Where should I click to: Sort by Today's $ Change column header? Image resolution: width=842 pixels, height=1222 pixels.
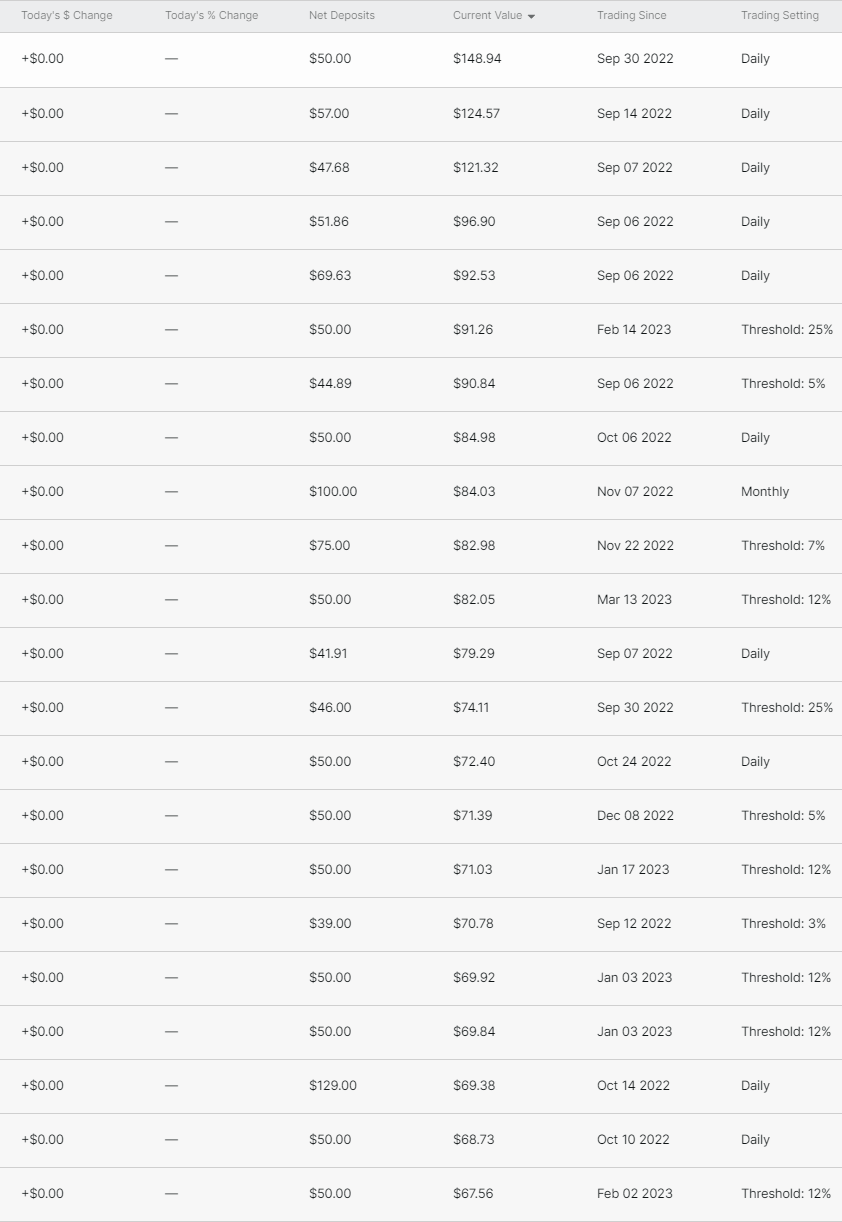(67, 16)
